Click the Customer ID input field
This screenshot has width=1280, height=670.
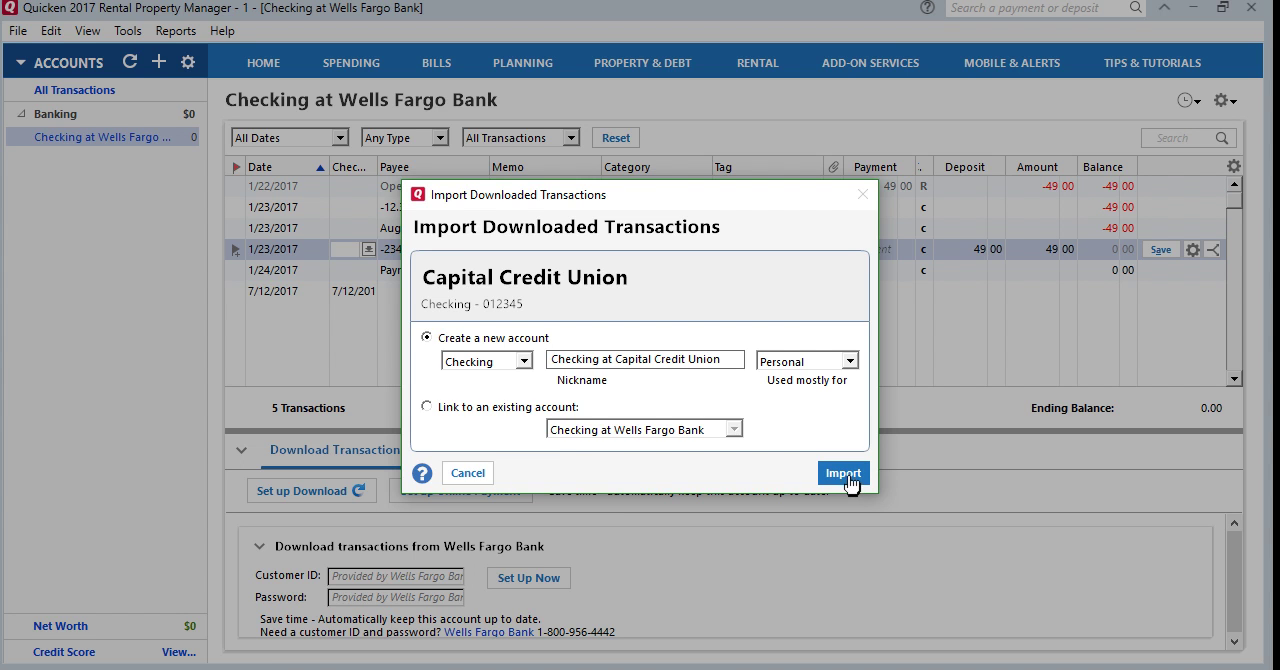[x=396, y=576]
